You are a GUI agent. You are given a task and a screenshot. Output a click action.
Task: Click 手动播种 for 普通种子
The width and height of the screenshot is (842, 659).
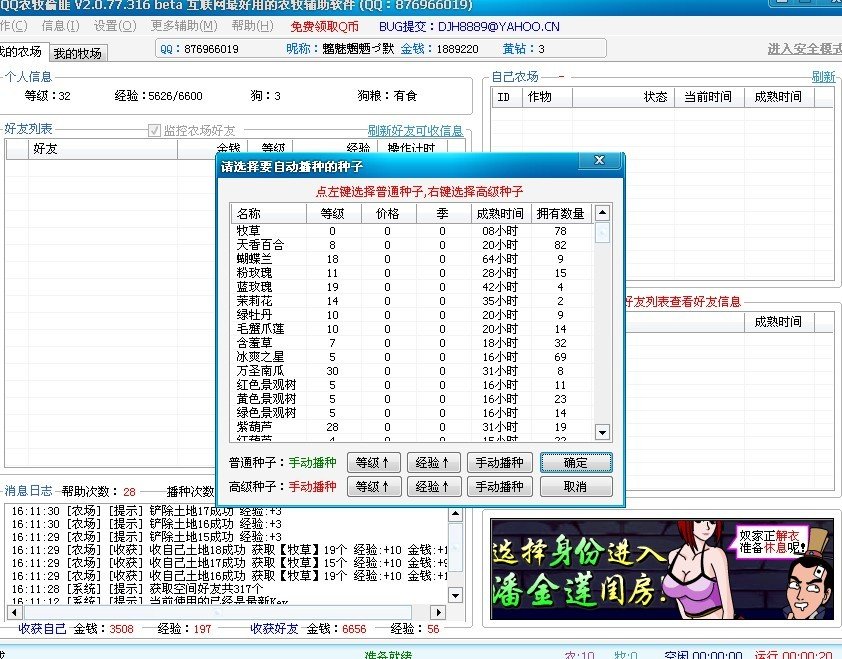(x=498, y=463)
